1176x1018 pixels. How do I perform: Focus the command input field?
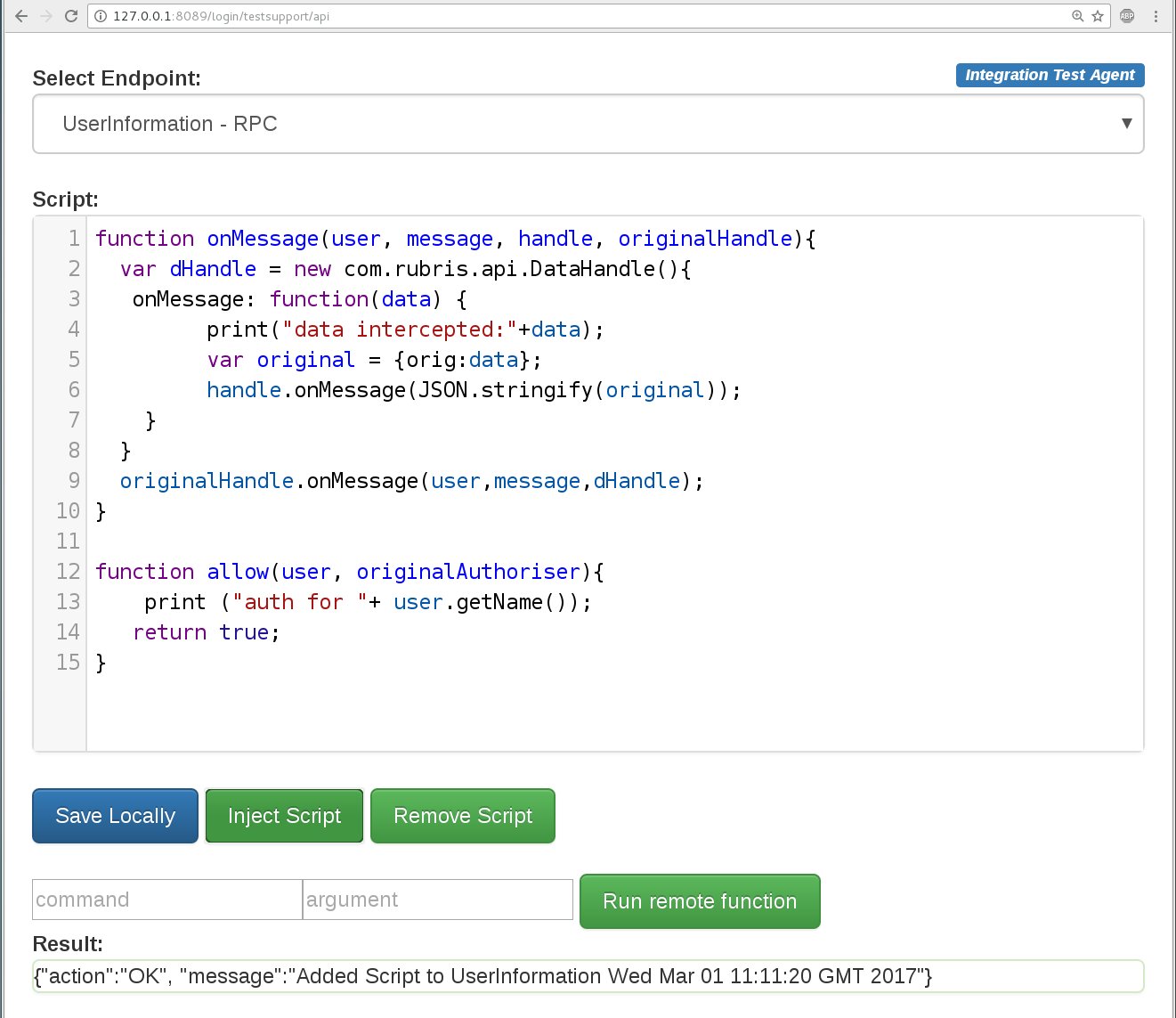[167, 900]
